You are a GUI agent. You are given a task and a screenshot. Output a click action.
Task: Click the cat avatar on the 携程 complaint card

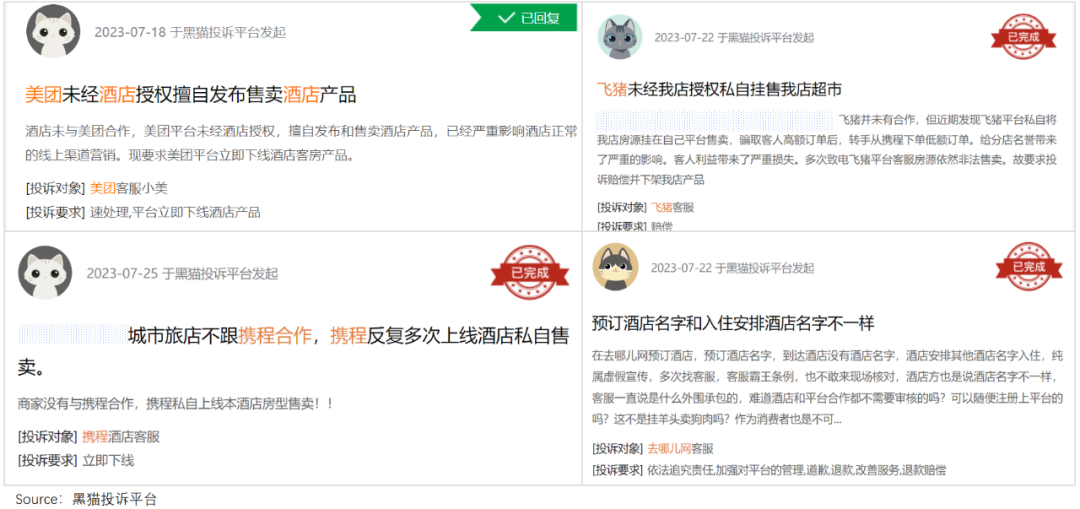click(45, 273)
